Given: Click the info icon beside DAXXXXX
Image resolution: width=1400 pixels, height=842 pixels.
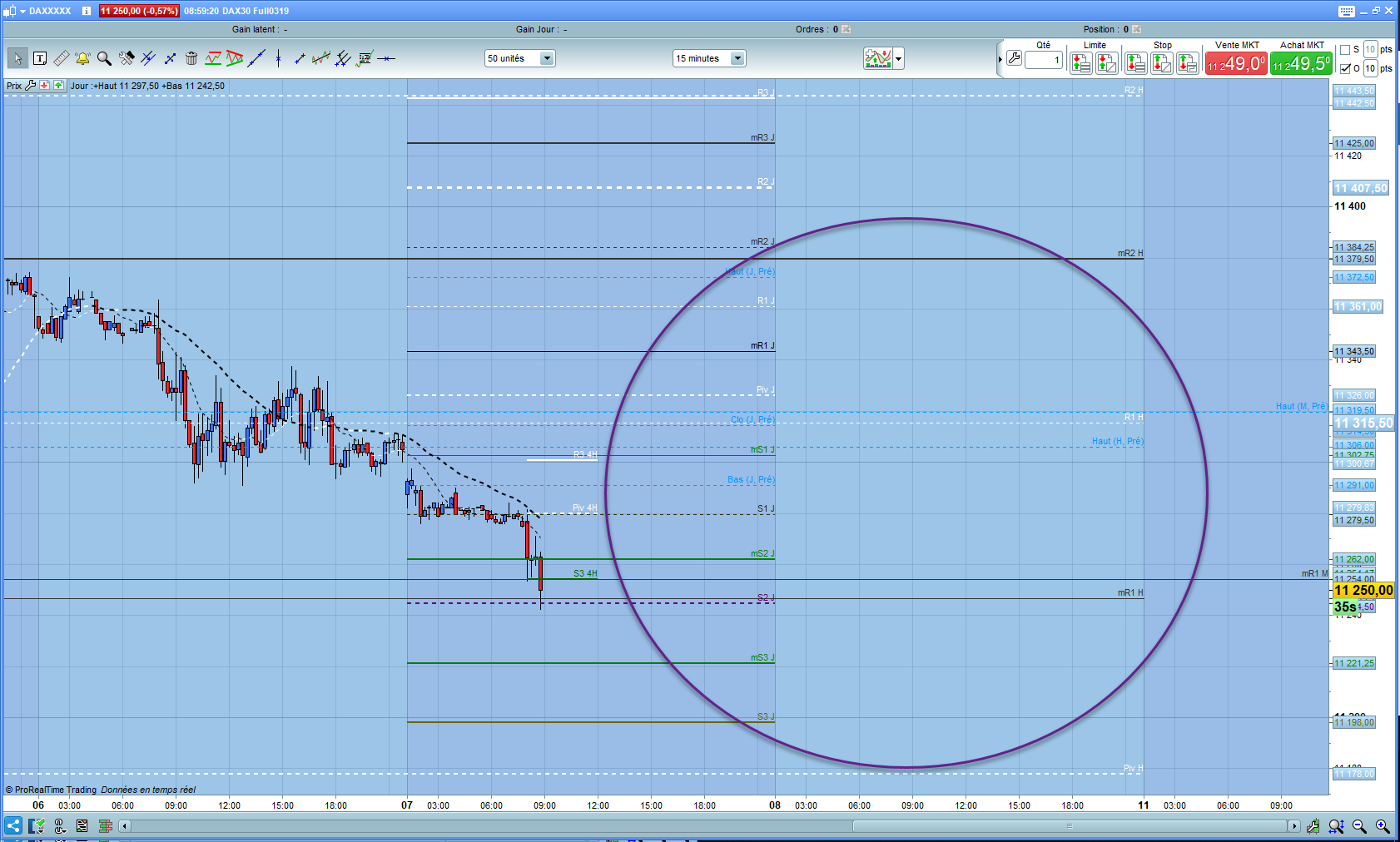Looking at the screenshot, I should click(x=87, y=11).
